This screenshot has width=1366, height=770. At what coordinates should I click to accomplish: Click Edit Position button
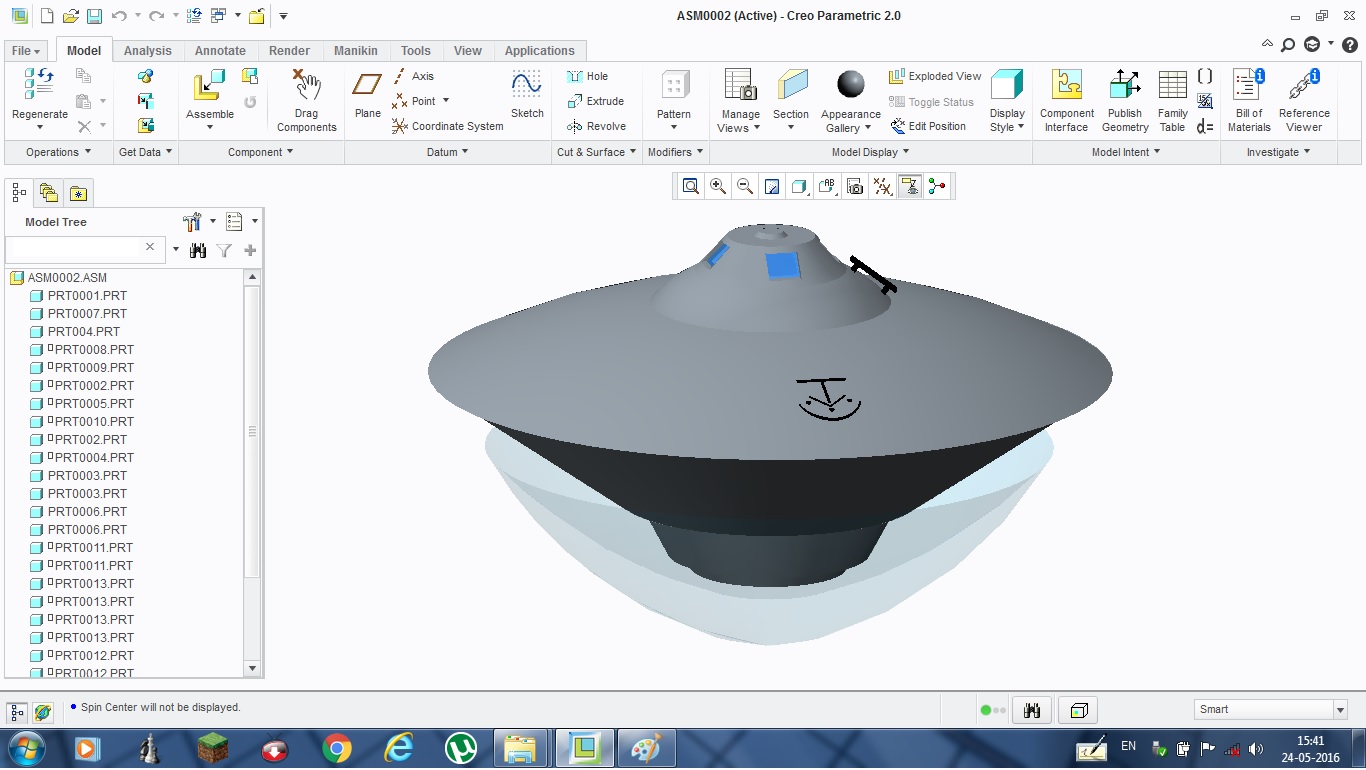pos(928,126)
